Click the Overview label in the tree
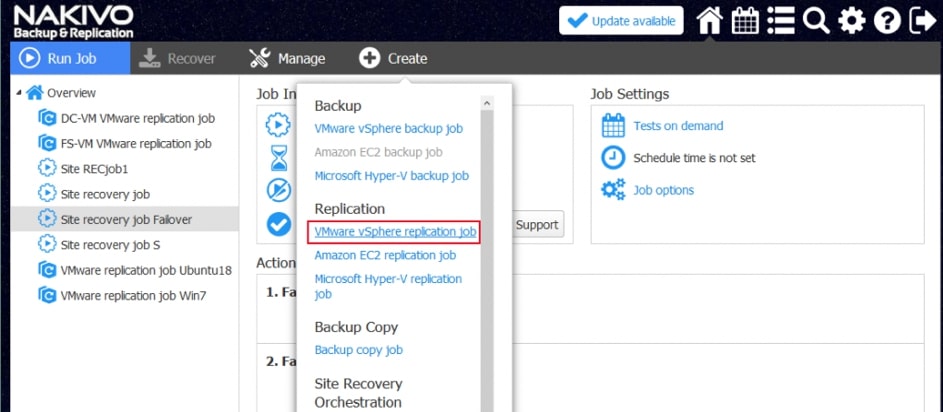 [72, 93]
